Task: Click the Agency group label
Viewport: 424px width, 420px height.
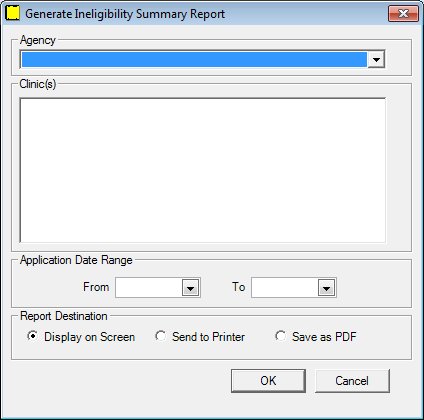Action: 38,40
